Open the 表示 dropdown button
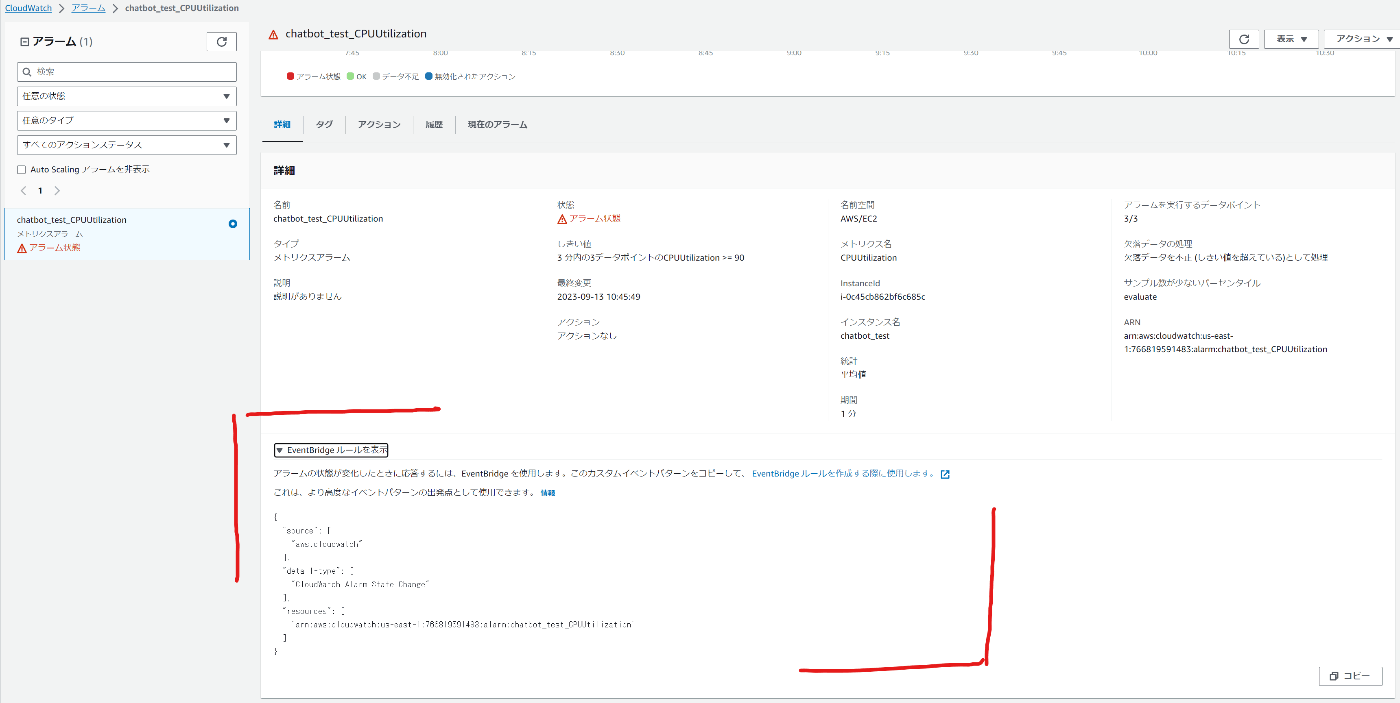Screen dimensions: 1400x703 tap(1291, 38)
